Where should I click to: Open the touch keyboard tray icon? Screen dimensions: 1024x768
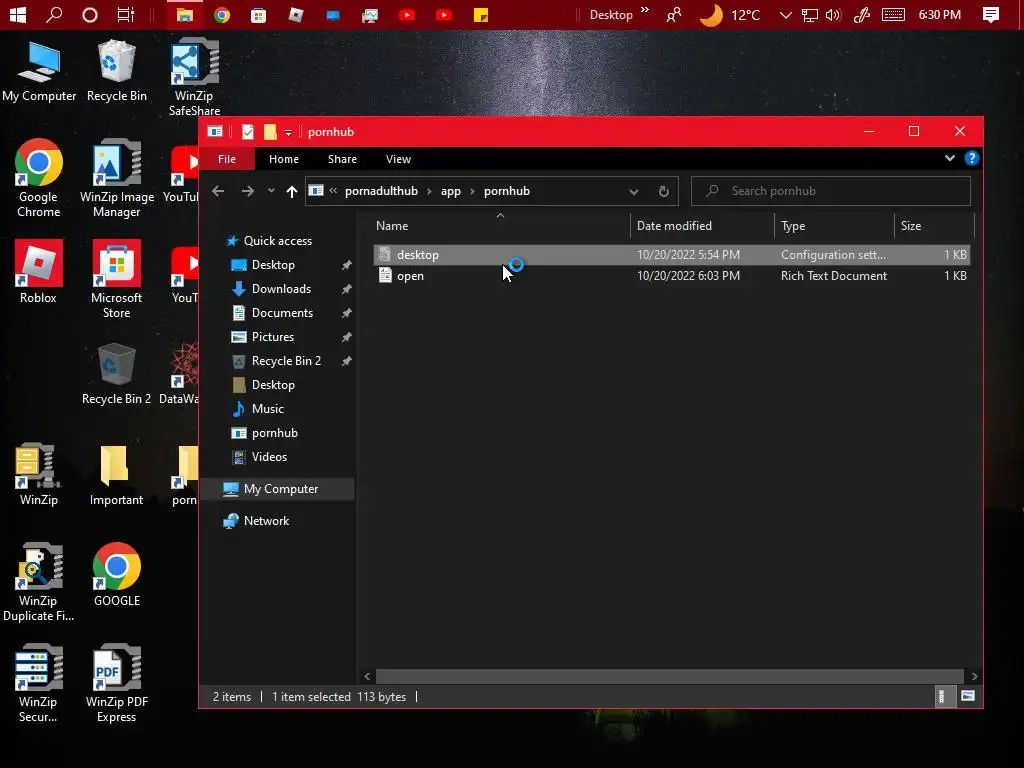(893, 14)
